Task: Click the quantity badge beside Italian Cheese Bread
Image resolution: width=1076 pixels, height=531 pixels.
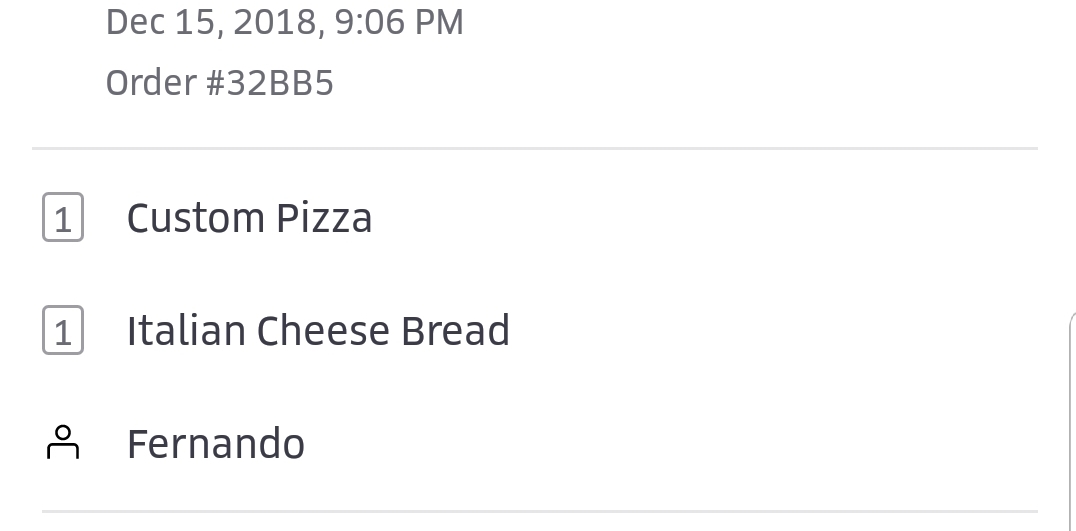Action: point(63,331)
